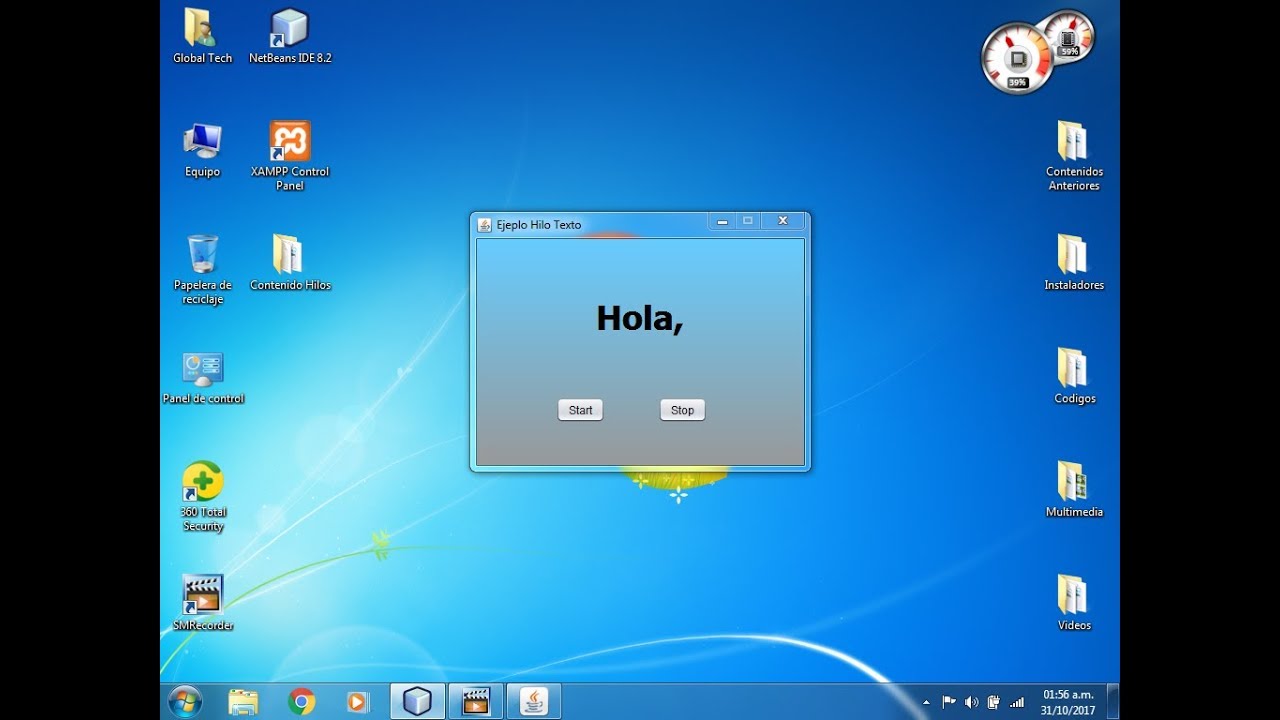Switch to NetBeans taskbar button
Image resolution: width=1280 pixels, height=720 pixels.
[417, 702]
